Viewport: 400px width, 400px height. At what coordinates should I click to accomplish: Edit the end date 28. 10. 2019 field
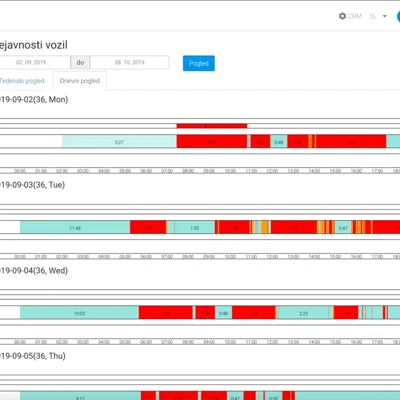pyautogui.click(x=130, y=62)
